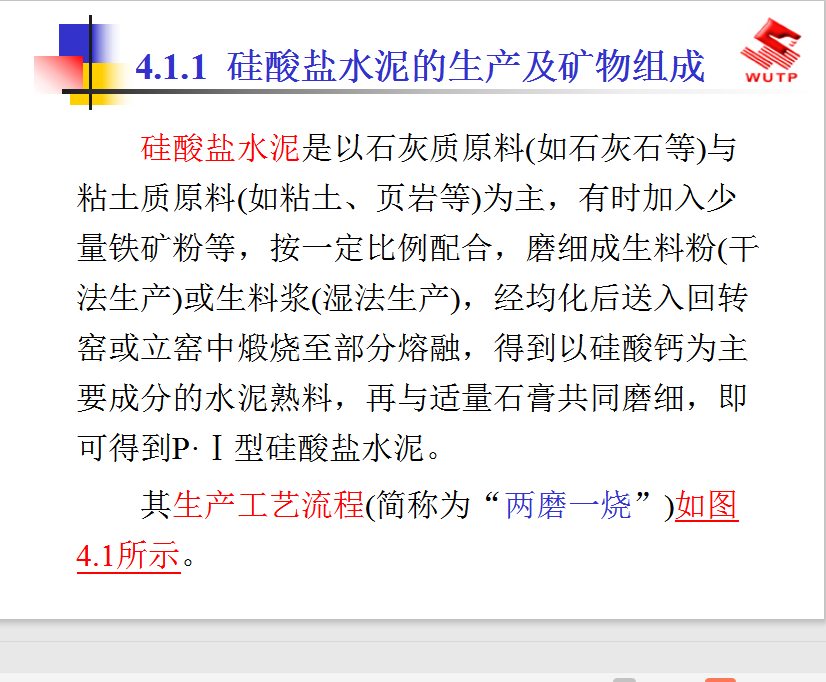Screen dimensions: 826x682
Task: Click the WUTP logo in the slide corner
Action: 771,51
